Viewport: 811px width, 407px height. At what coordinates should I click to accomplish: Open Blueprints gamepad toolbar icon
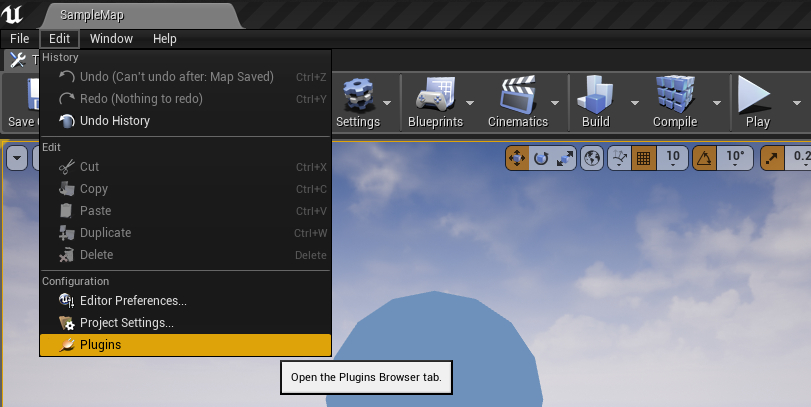(435, 95)
